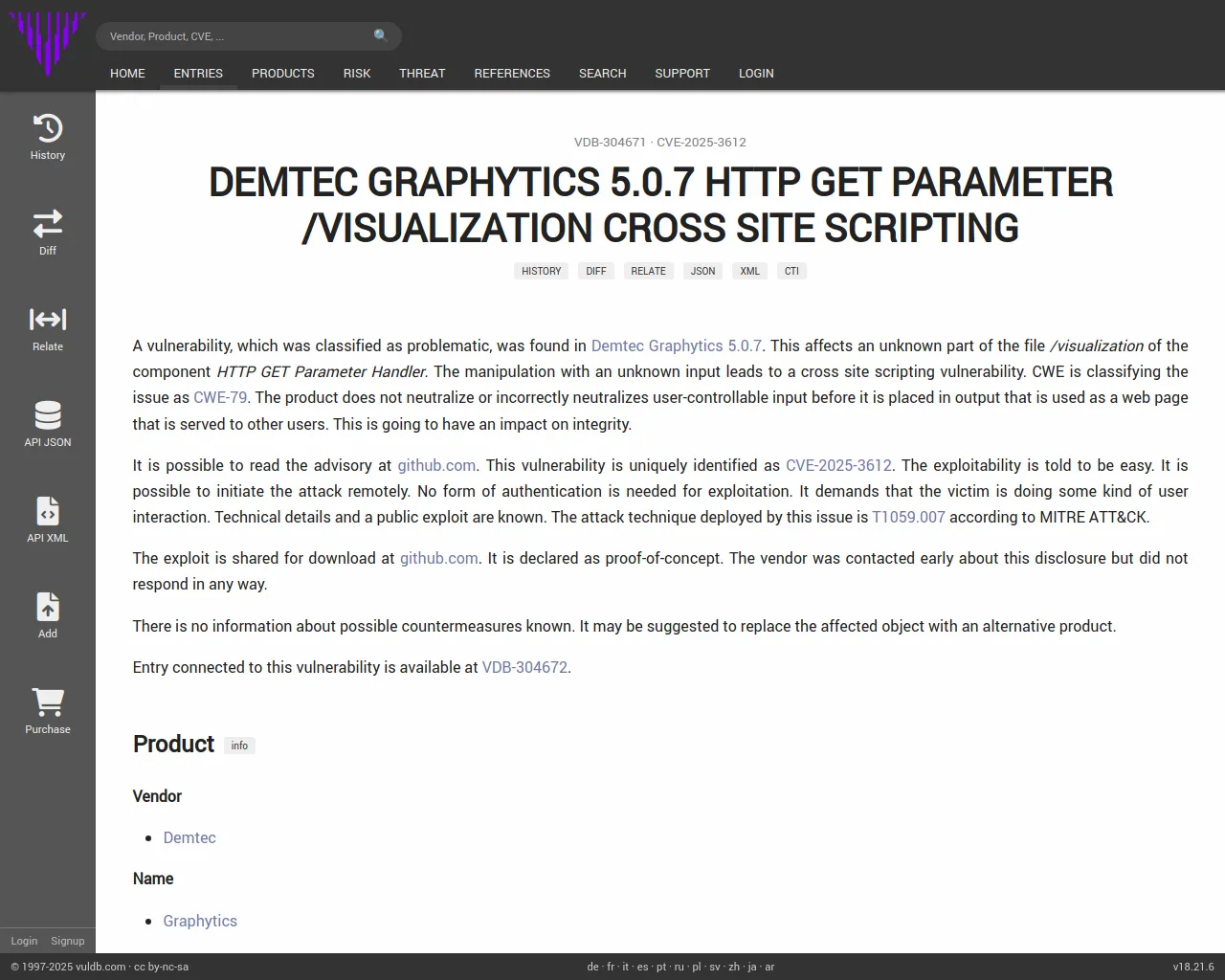
Task: Click the Product info badge
Action: coord(239,746)
